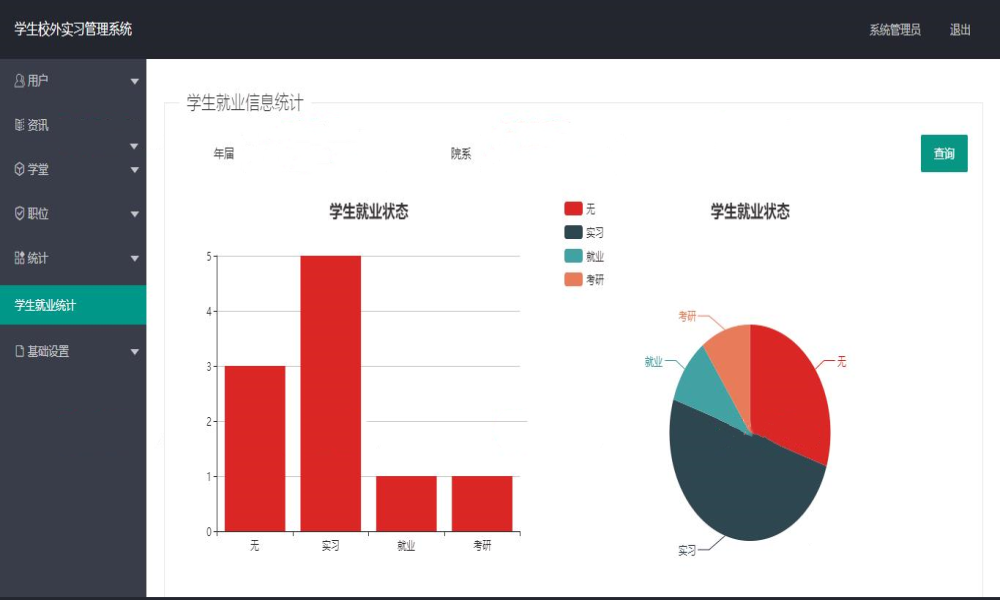Click the orange 考研 legend swatch
Screen dimensions: 1000x600
pos(573,279)
